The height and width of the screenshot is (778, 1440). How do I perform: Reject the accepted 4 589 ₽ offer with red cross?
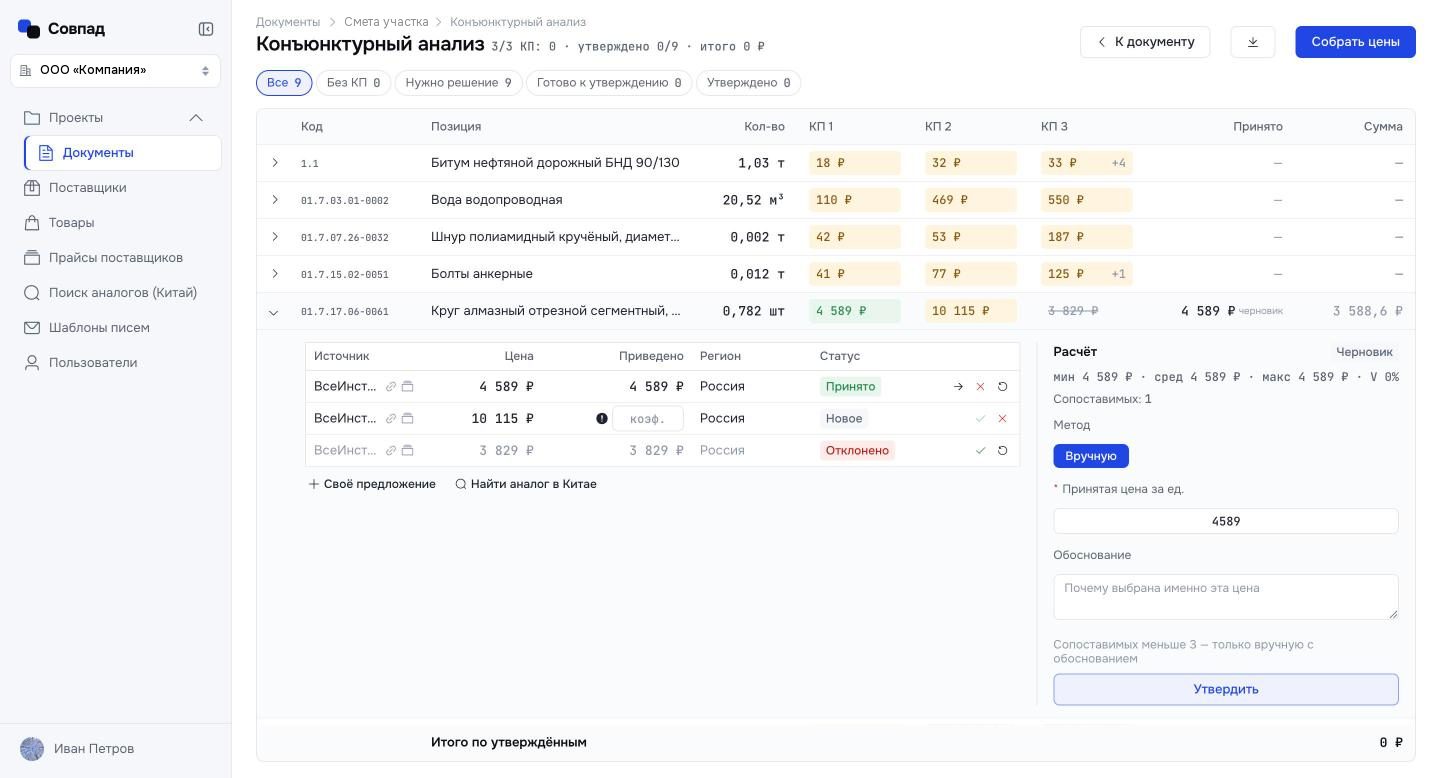coord(980,386)
